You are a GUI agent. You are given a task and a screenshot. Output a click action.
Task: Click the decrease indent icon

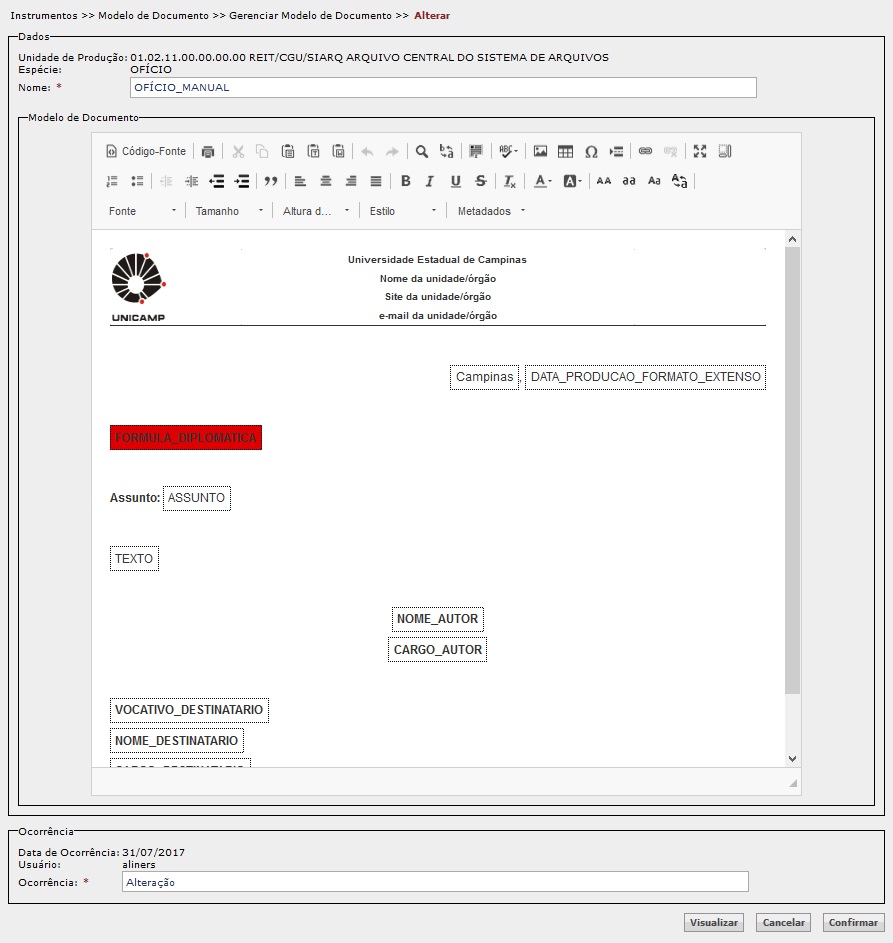[x=167, y=181]
